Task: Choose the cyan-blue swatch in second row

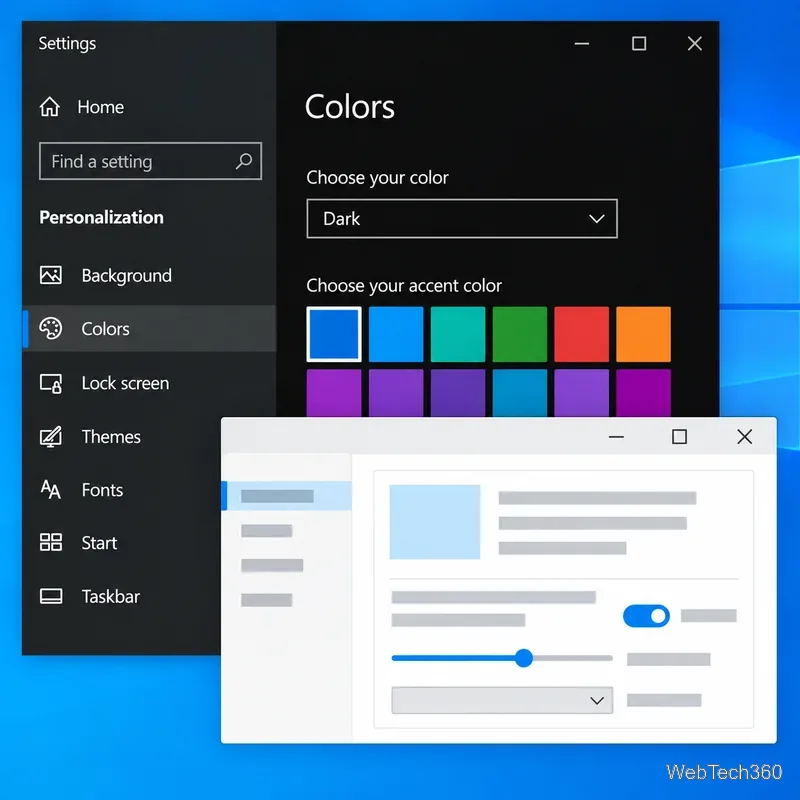Action: [x=519, y=393]
